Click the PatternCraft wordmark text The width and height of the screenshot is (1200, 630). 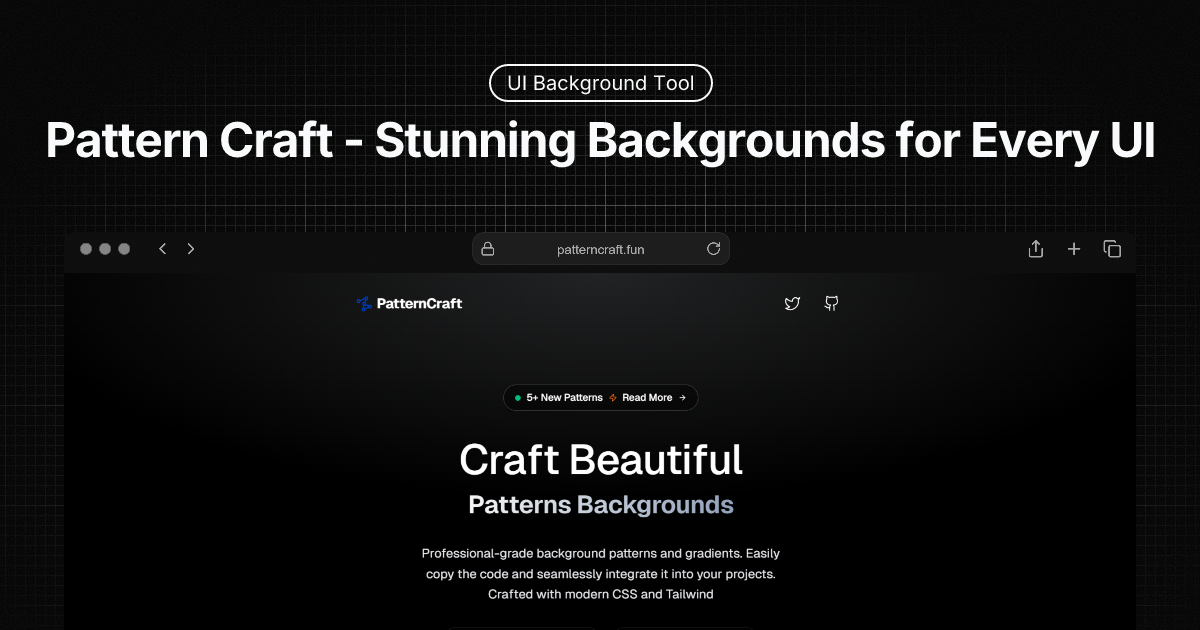pyautogui.click(x=420, y=303)
